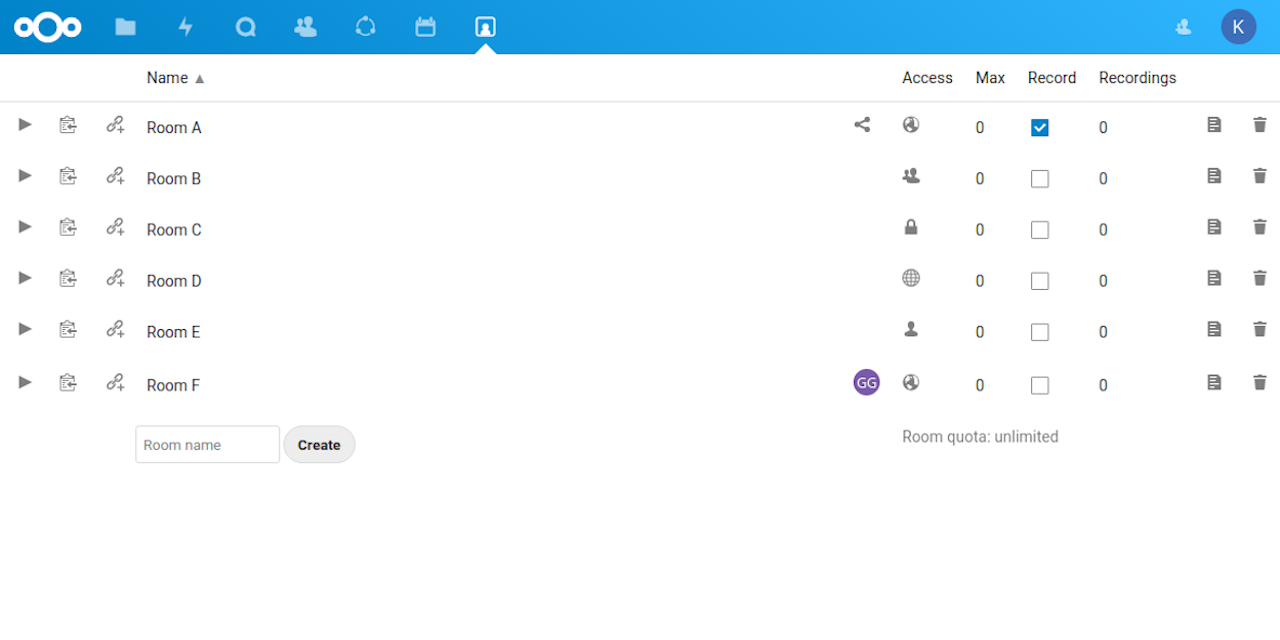This screenshot has width=1280, height=640.
Task: Sort by Access column header
Action: point(927,78)
